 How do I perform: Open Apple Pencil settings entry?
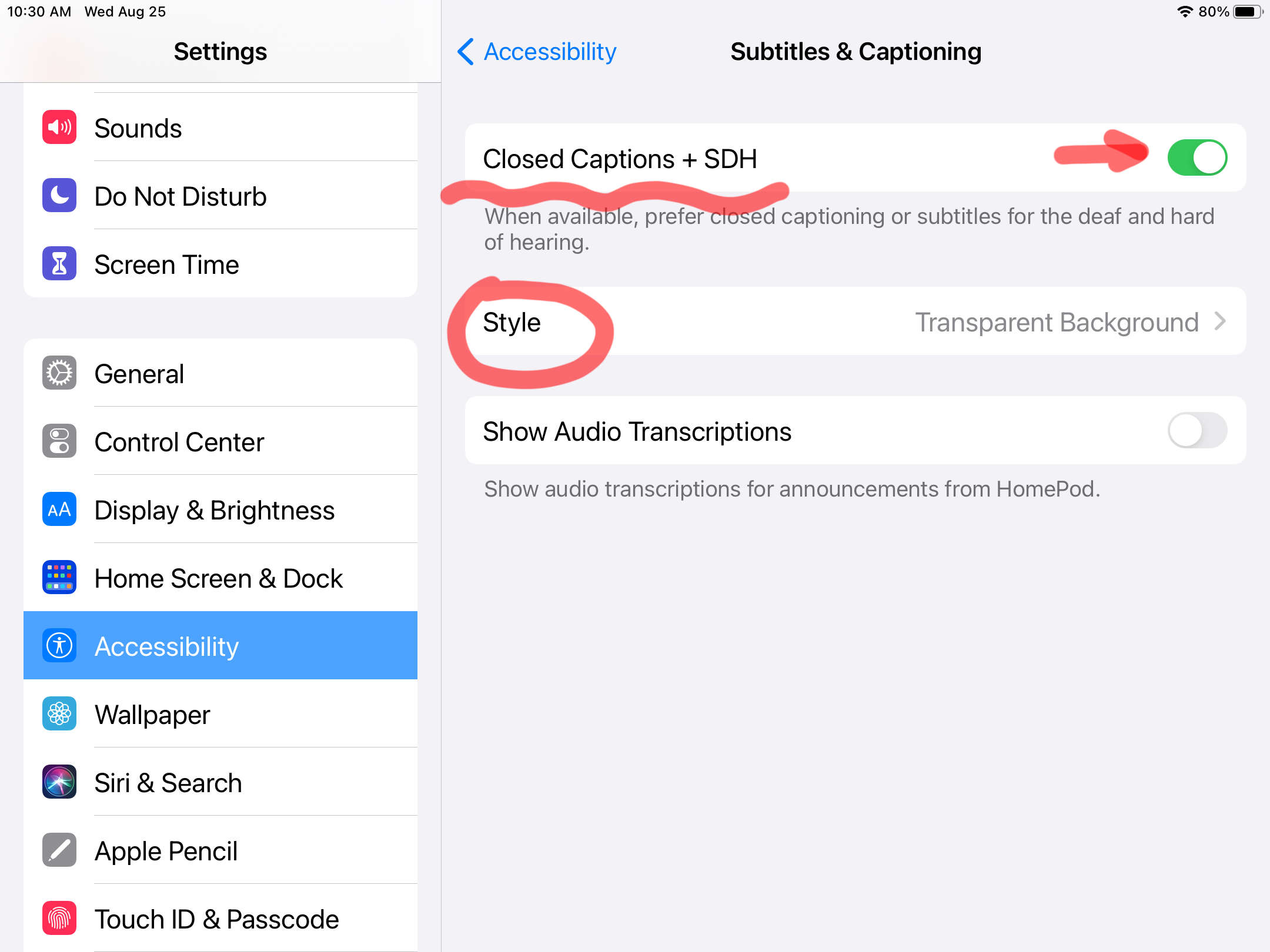220,850
